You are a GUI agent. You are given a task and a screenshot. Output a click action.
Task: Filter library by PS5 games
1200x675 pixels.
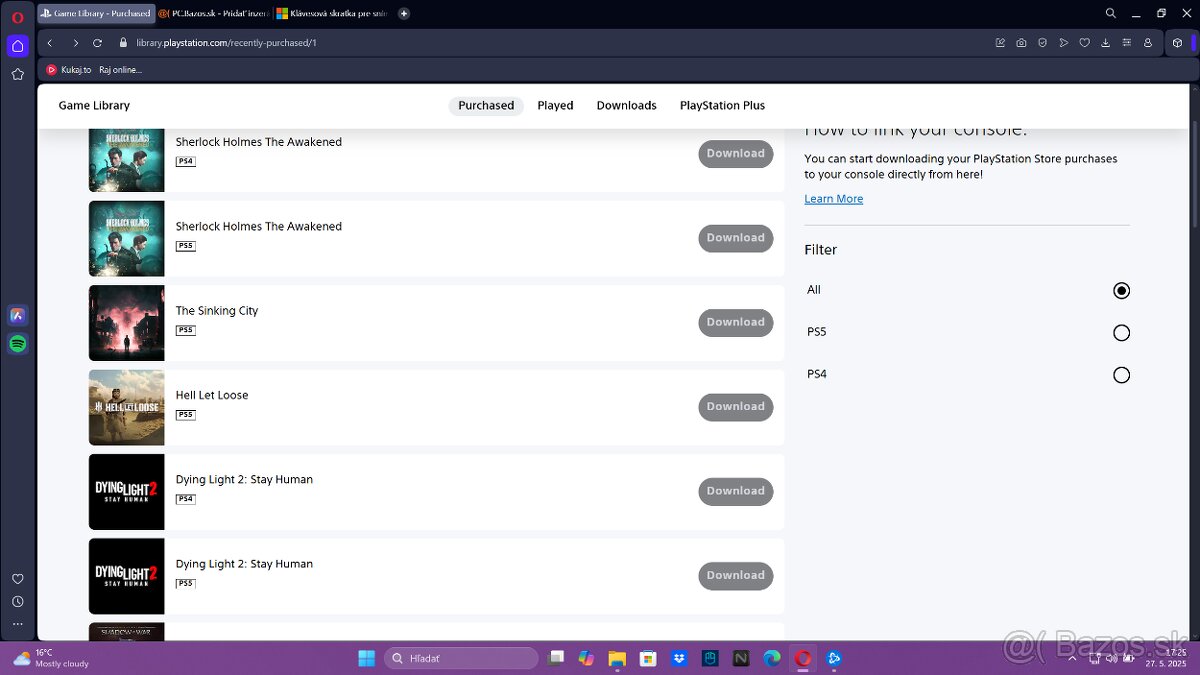1121,333
